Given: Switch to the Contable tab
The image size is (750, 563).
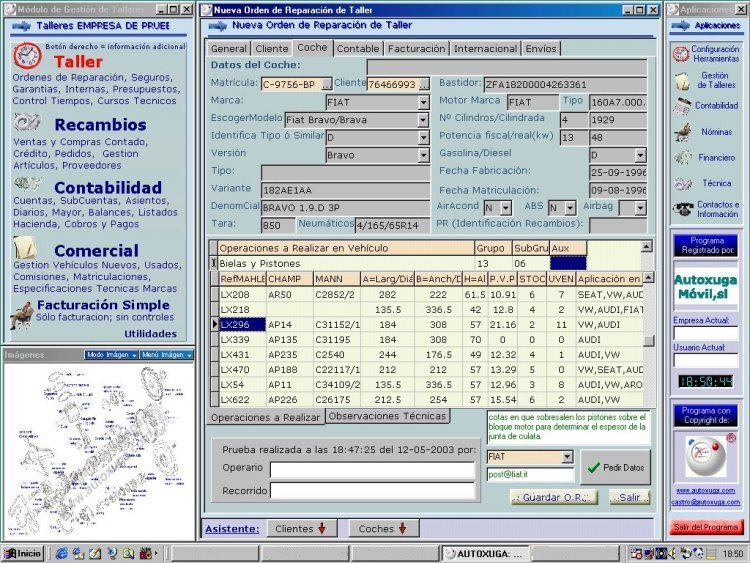Looking at the screenshot, I should tap(358, 48).
